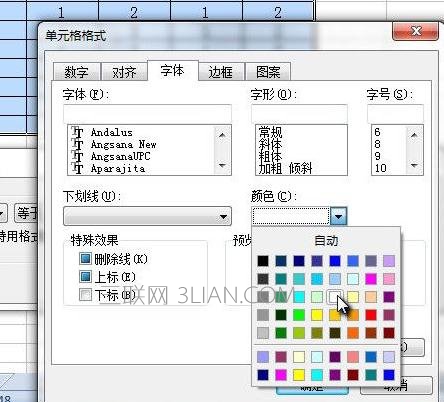Pick the purple swatch in third row

(389, 297)
